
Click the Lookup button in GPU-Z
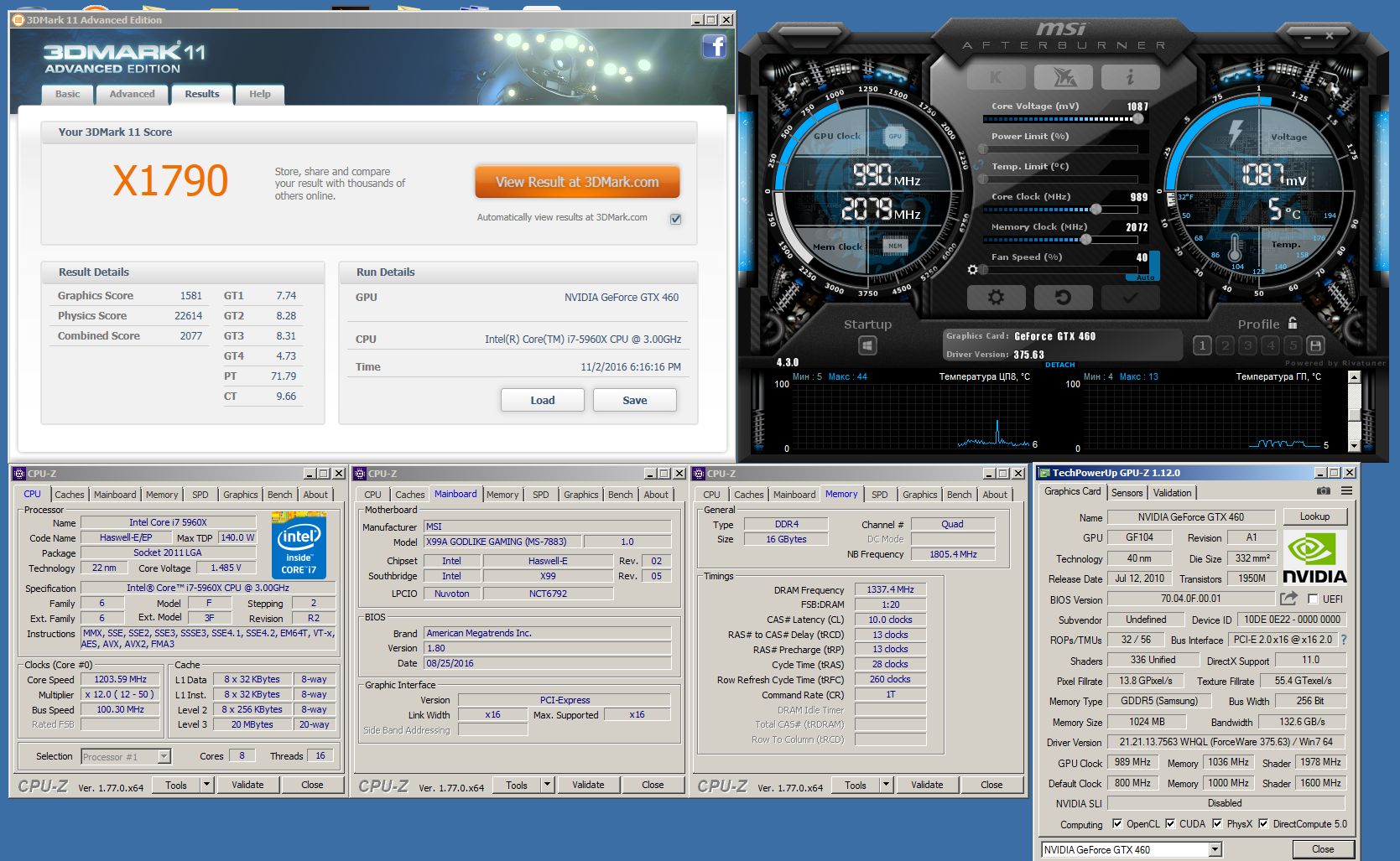coord(1314,516)
